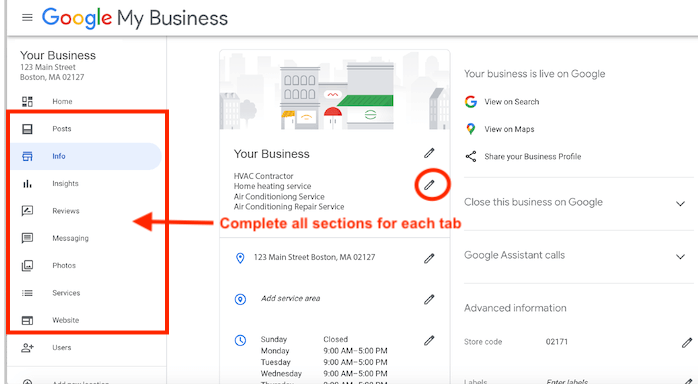
Task: Expand Close this business on Google
Action: (680, 203)
